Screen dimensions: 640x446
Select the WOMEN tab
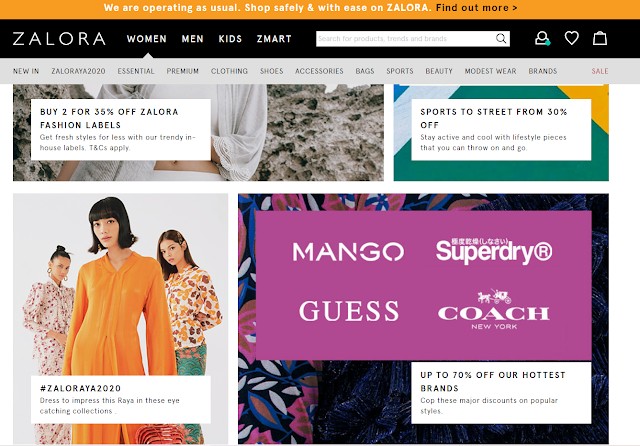coord(147,39)
